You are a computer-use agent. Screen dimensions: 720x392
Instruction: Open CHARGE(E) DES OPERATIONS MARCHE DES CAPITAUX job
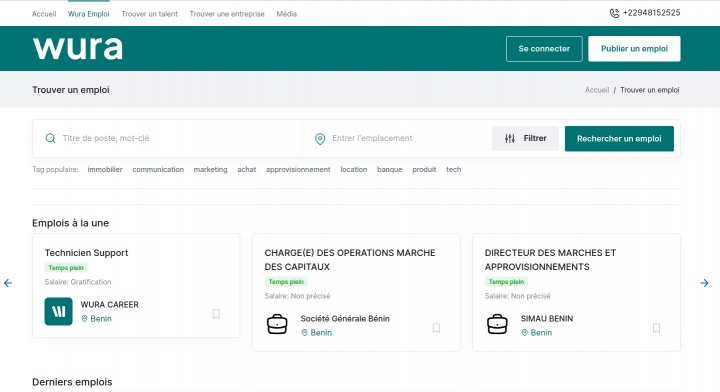[x=350, y=260]
